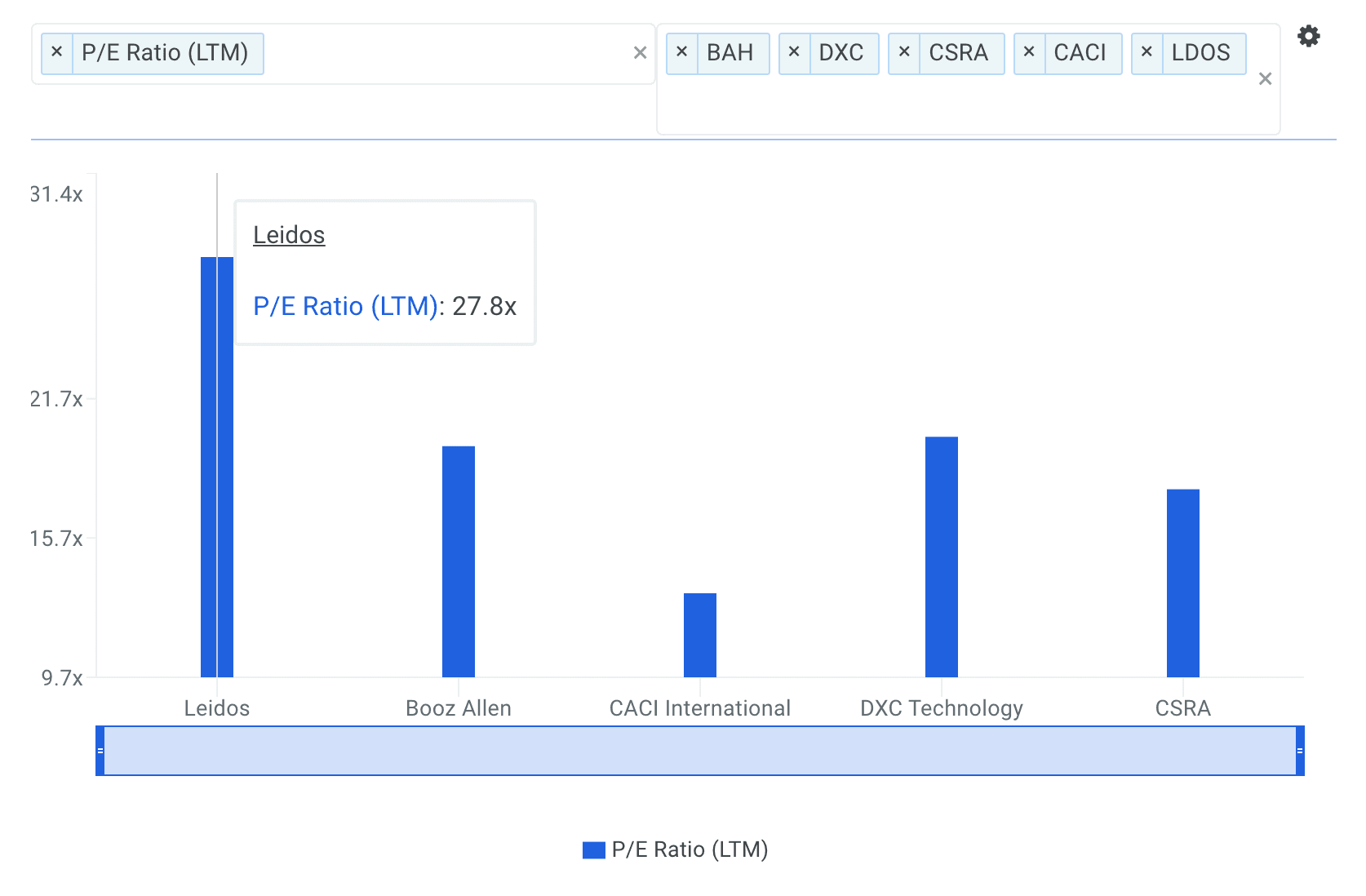Select the Booz Allen bar
Image resolution: width=1366 pixels, height=896 pixels.
pyautogui.click(x=459, y=561)
